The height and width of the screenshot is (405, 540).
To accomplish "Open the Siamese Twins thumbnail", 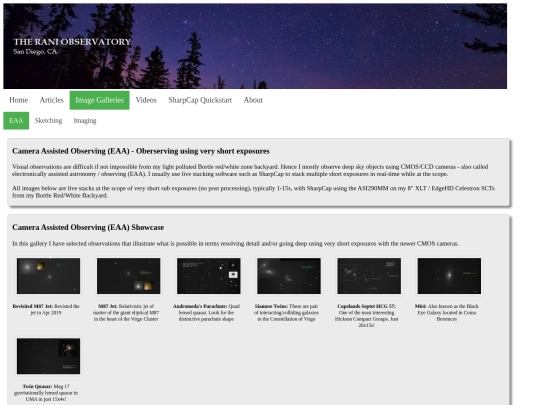I will click(x=289, y=276).
